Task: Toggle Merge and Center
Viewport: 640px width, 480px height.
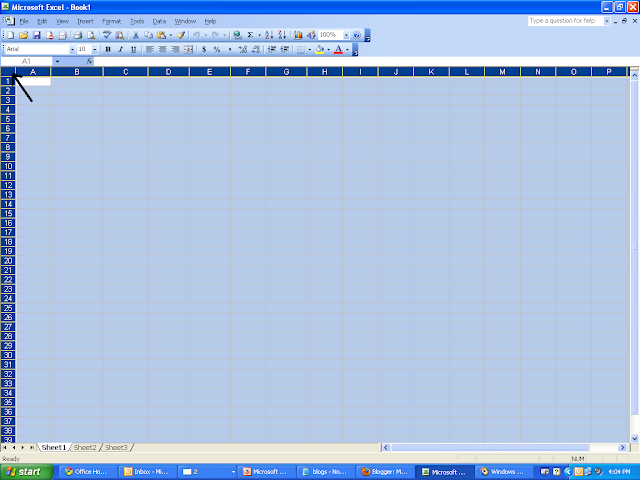Action: click(189, 49)
